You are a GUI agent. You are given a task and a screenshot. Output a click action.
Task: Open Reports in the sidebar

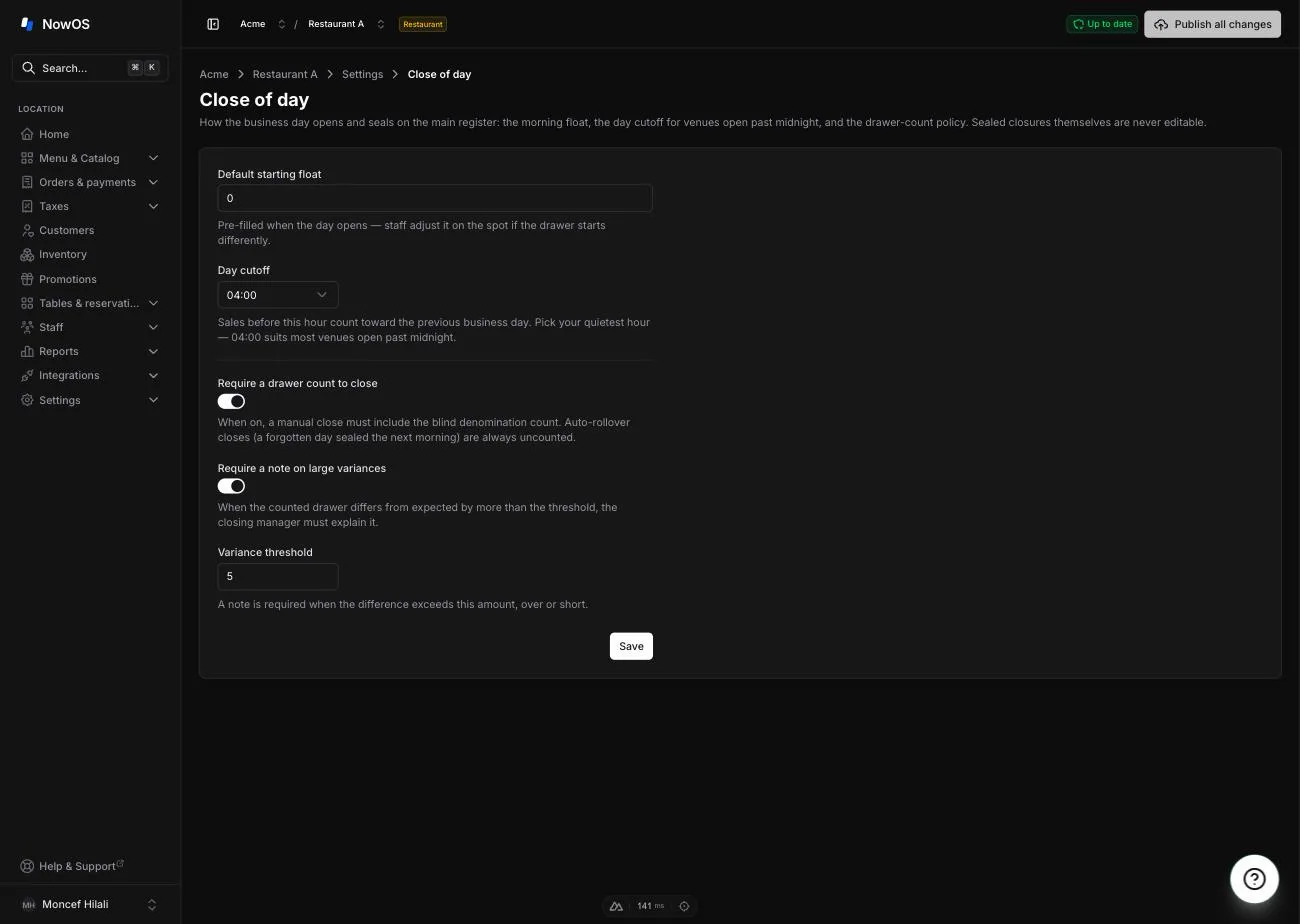pyautogui.click(x=90, y=351)
